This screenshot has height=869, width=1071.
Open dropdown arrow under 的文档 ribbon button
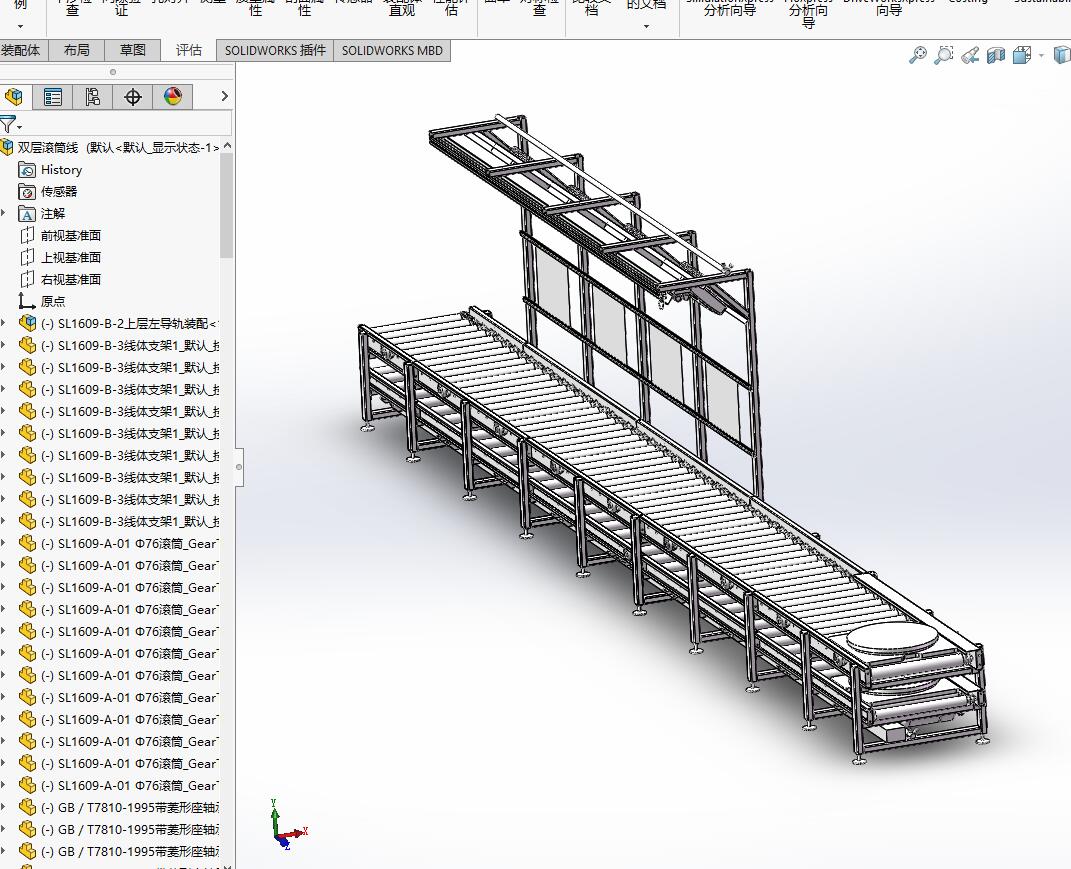pos(646,27)
